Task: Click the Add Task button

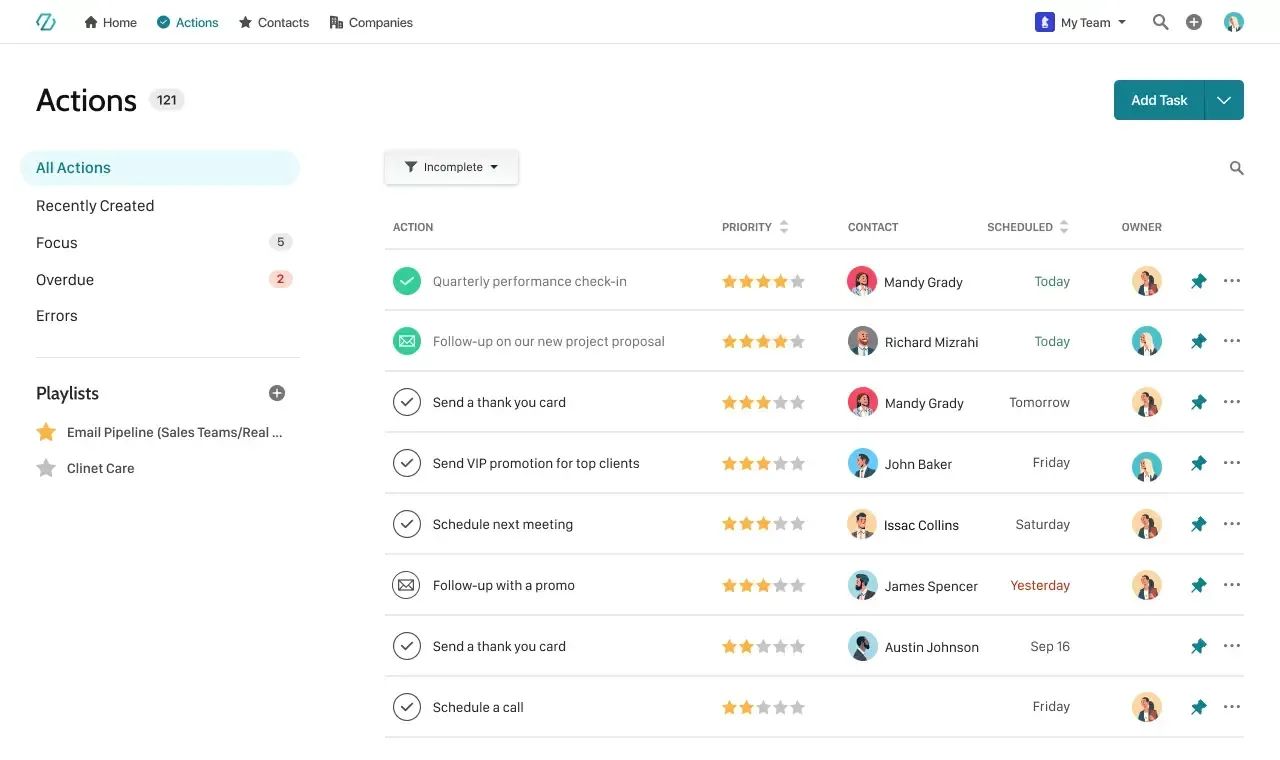Action: pos(1159,100)
